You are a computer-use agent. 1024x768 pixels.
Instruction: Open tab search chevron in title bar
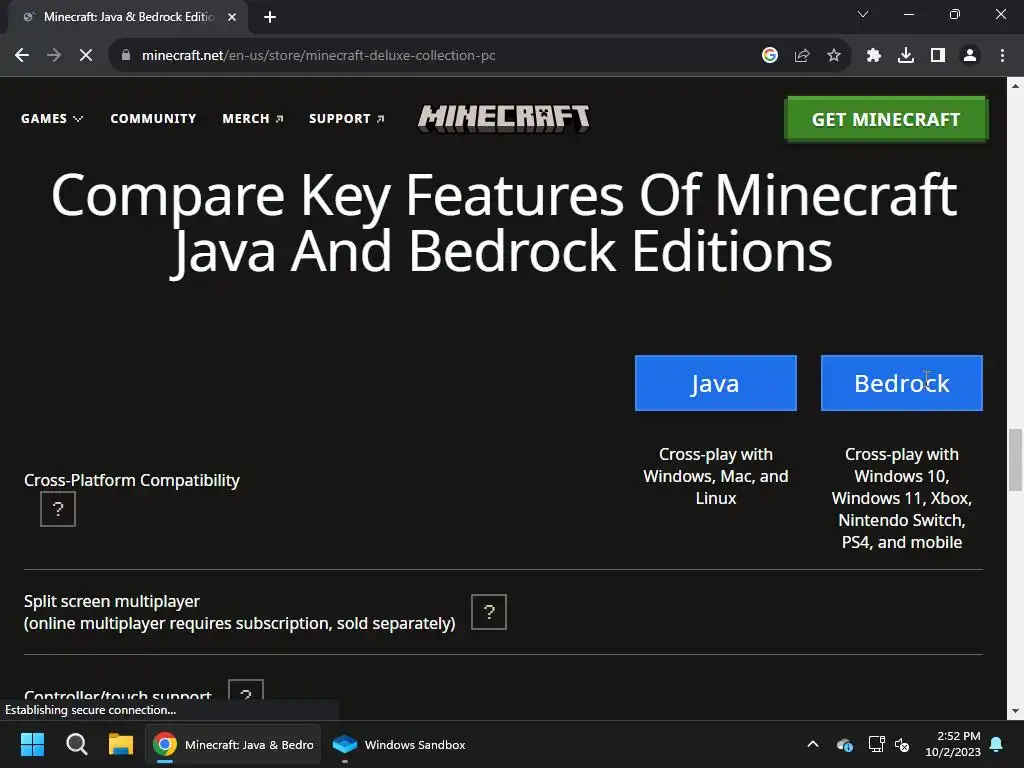click(863, 14)
